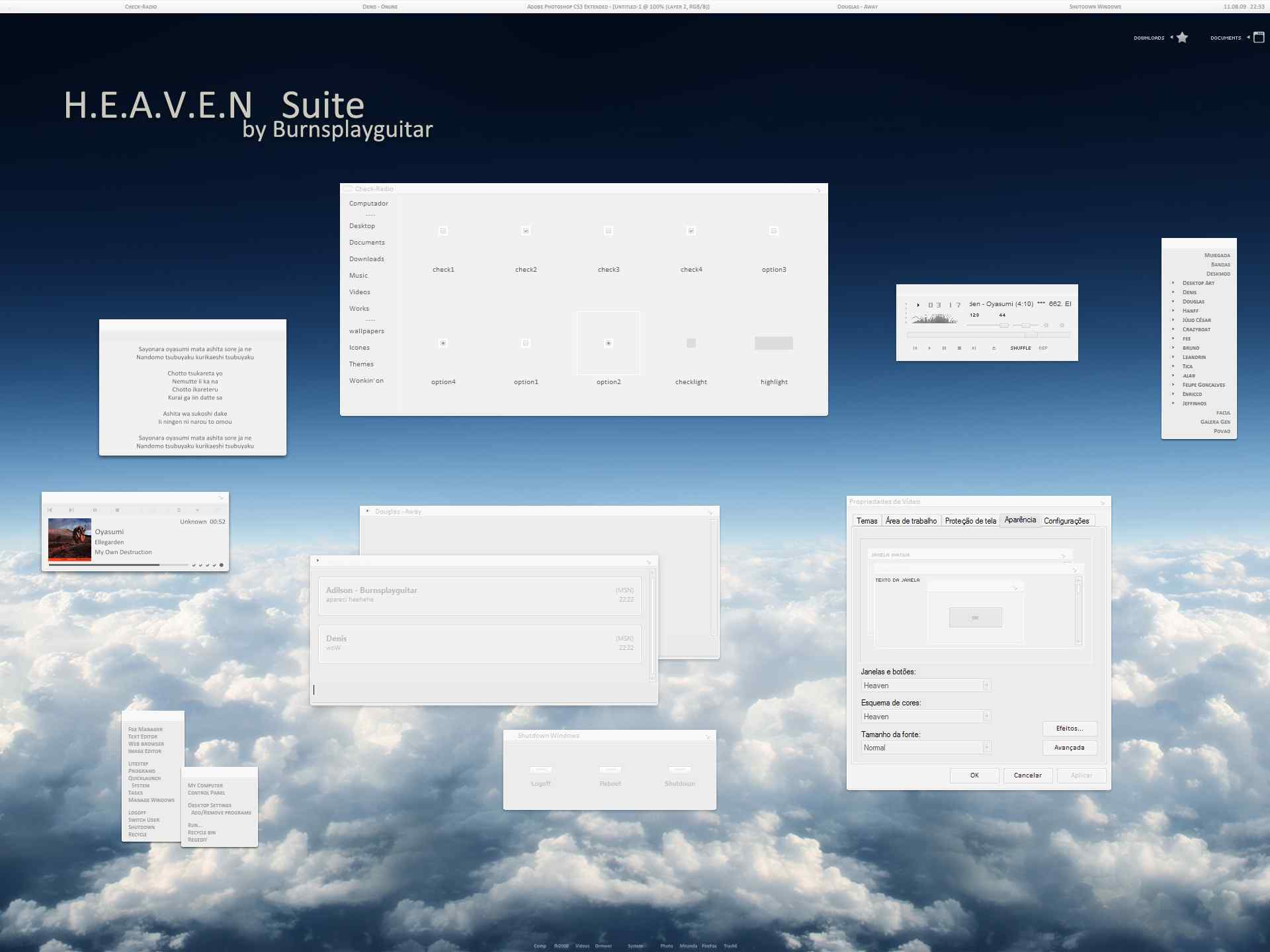Toggle REP repeat in Winamp
This screenshot has width=1270, height=952.
[1043, 348]
